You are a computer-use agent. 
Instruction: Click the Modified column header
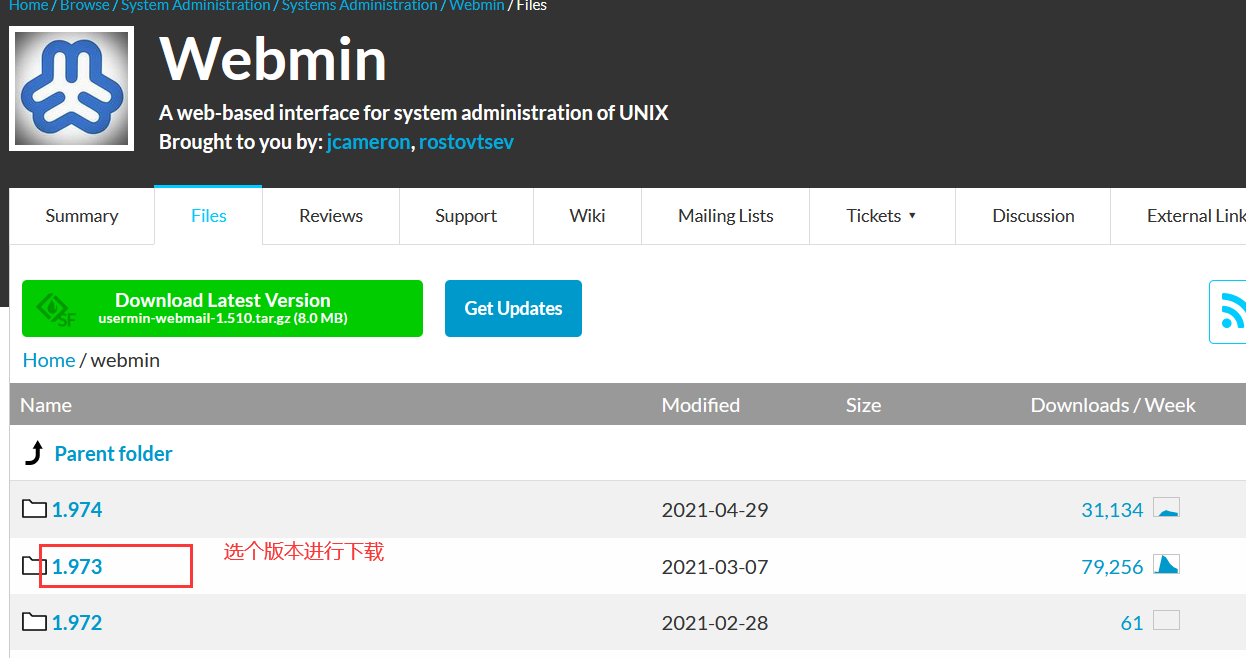pyautogui.click(x=701, y=405)
